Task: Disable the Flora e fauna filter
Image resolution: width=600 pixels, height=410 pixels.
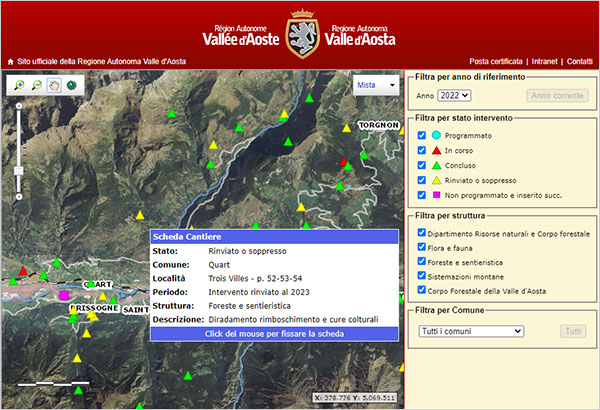Action: [422, 247]
